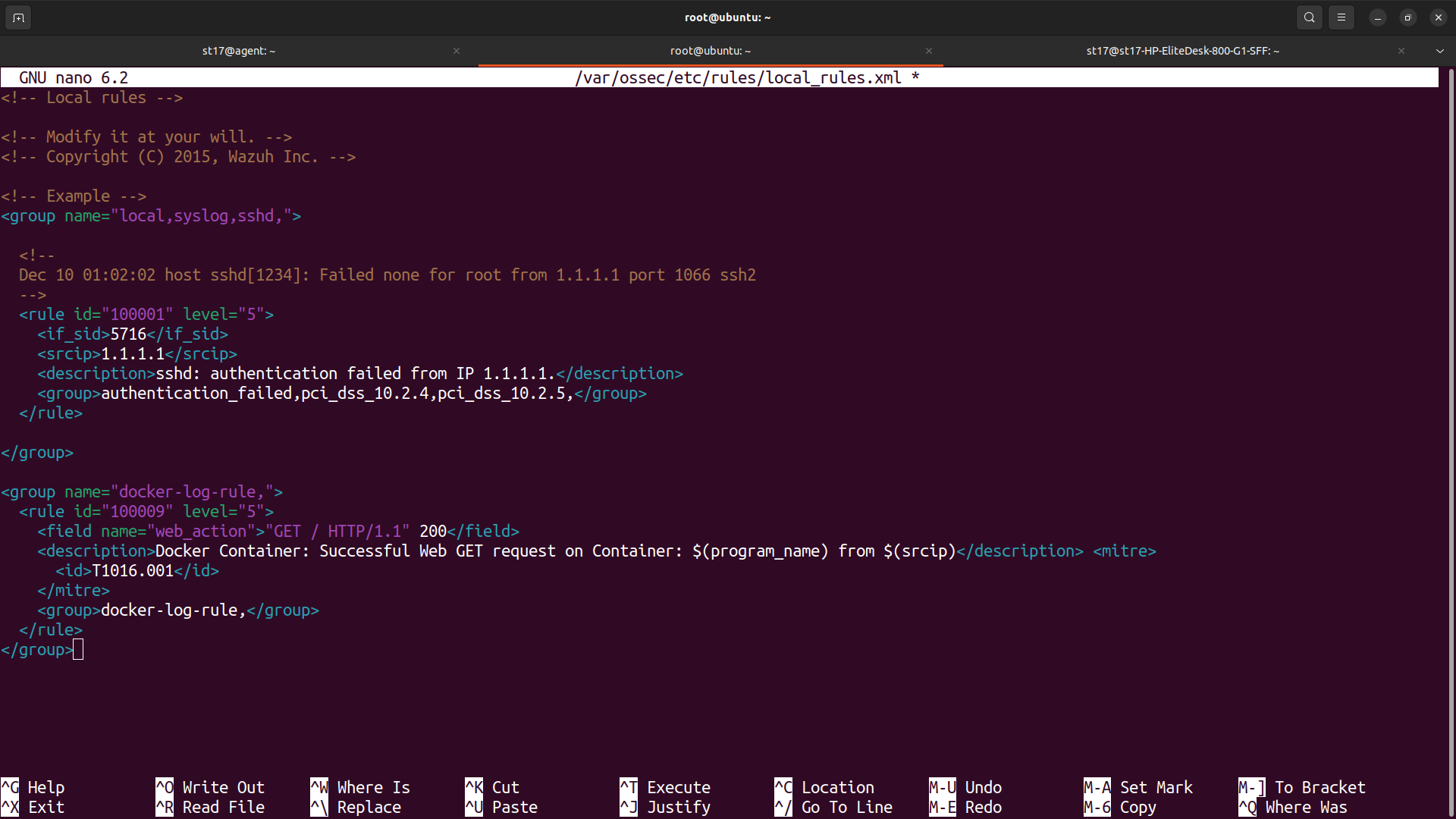Viewport: 1456px width, 819px height.
Task: Click the ^C Location shortcut
Action: (x=824, y=787)
